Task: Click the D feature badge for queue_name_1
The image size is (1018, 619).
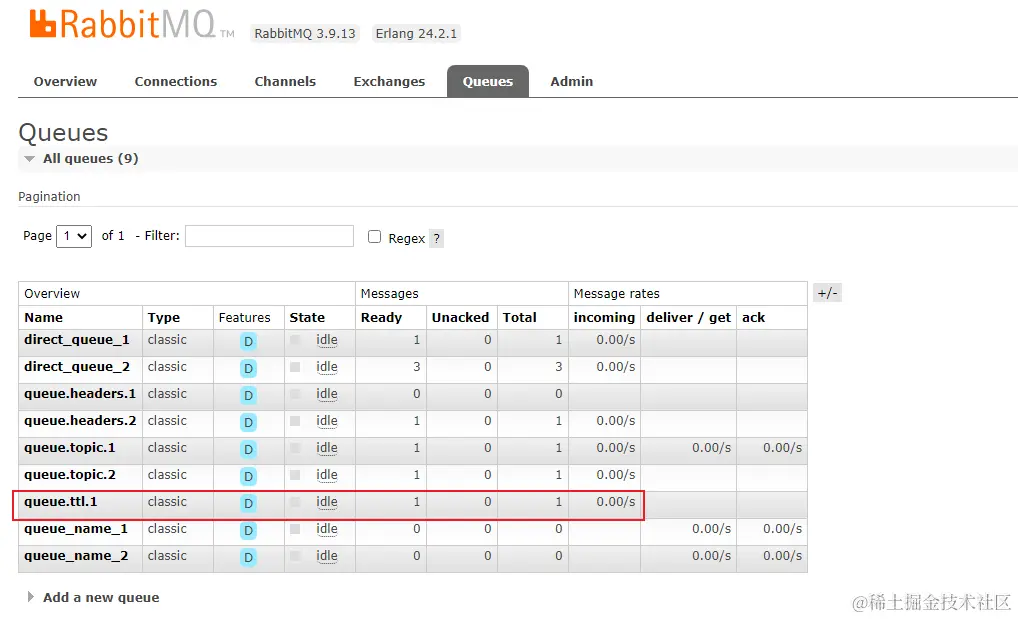Action: click(248, 531)
